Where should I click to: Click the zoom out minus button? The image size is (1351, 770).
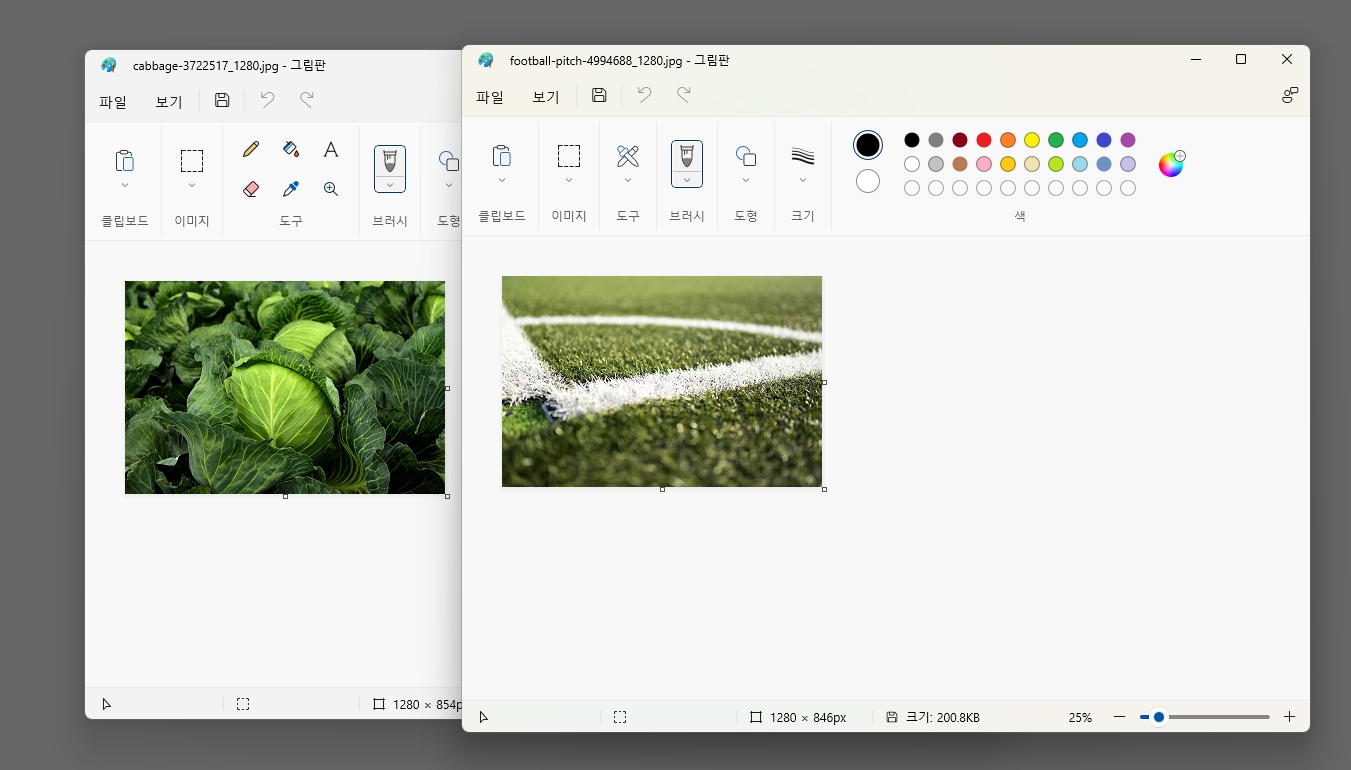click(1119, 717)
